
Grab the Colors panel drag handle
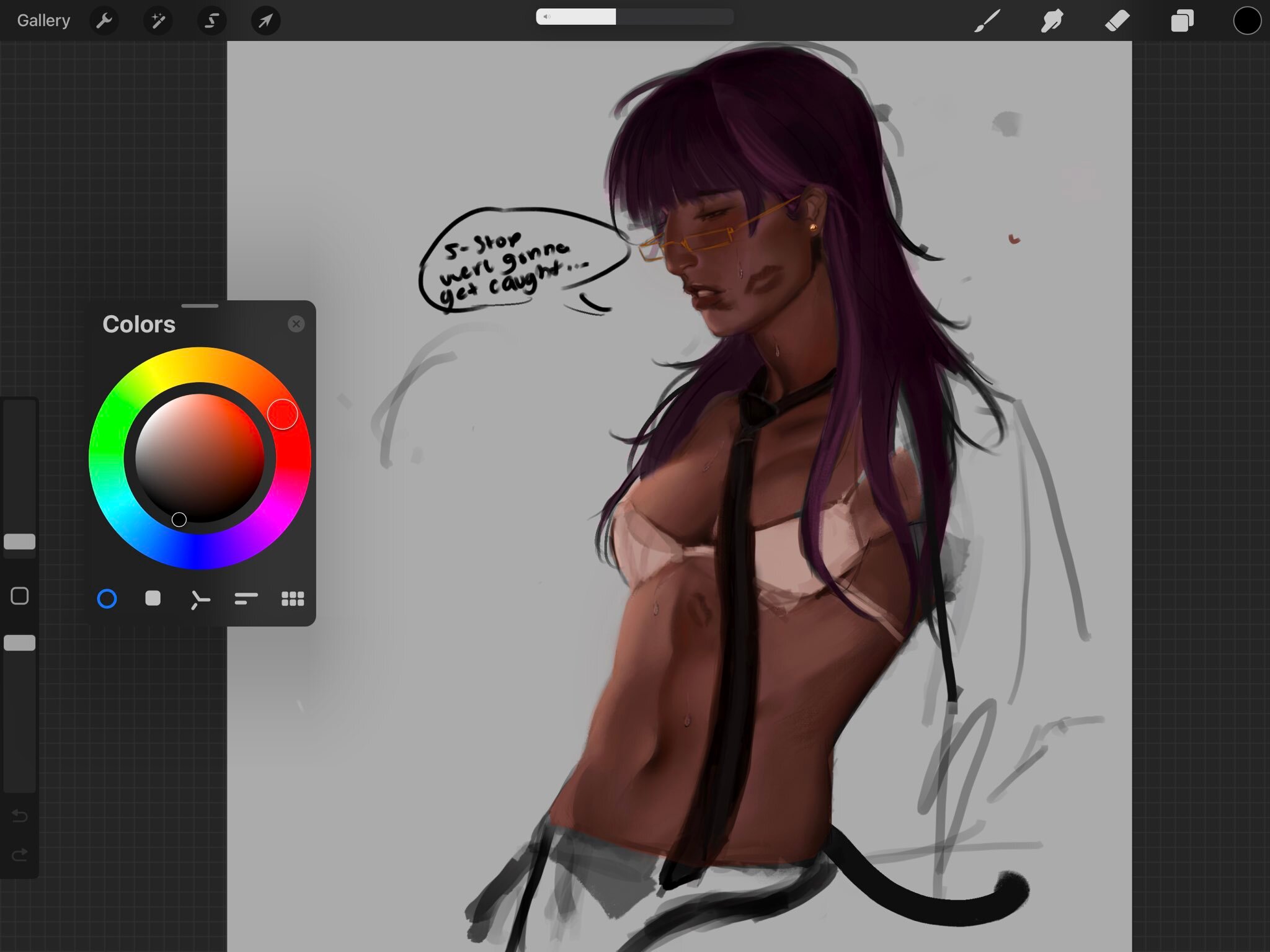(x=200, y=306)
